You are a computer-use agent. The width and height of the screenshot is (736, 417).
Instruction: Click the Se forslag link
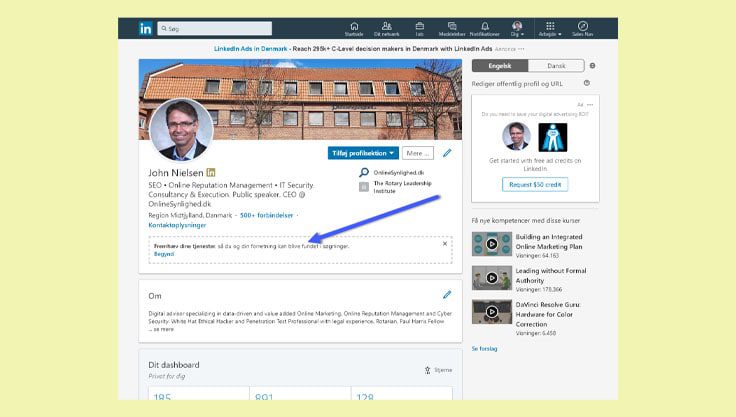(484, 349)
